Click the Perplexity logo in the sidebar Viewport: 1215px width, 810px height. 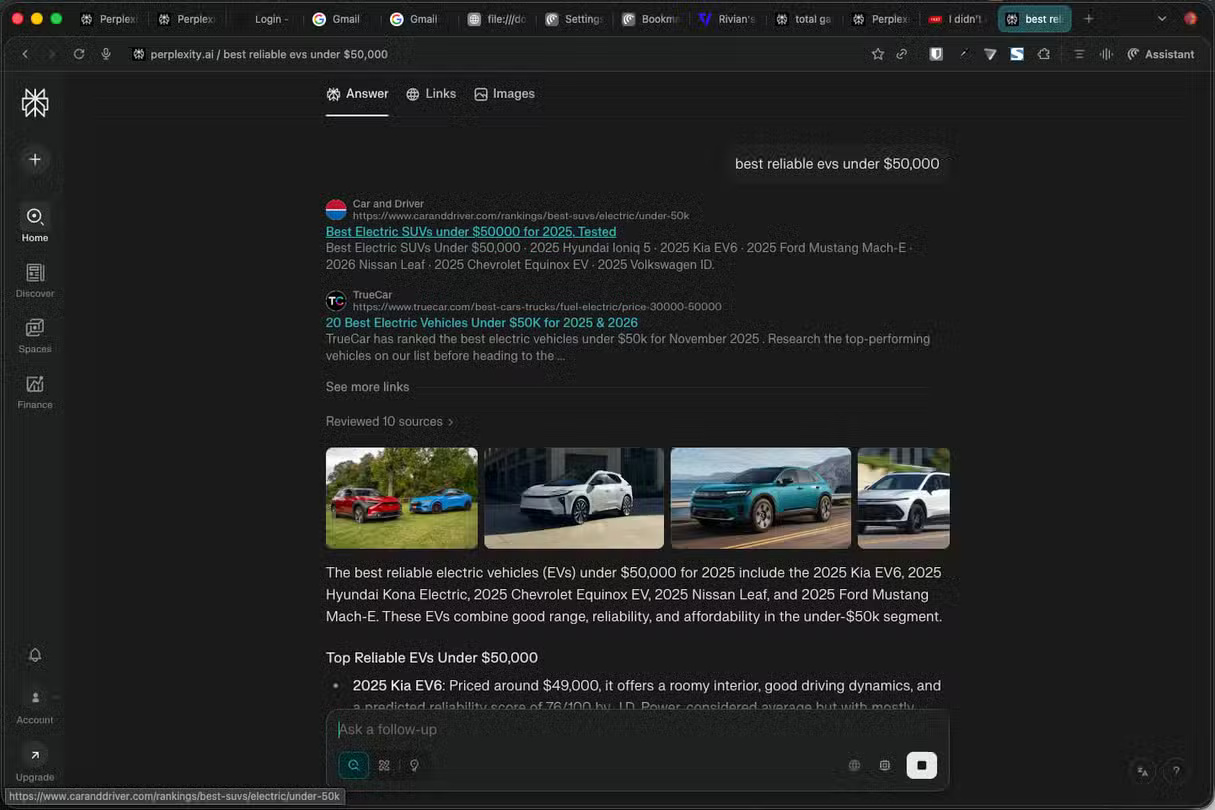pyautogui.click(x=35, y=102)
